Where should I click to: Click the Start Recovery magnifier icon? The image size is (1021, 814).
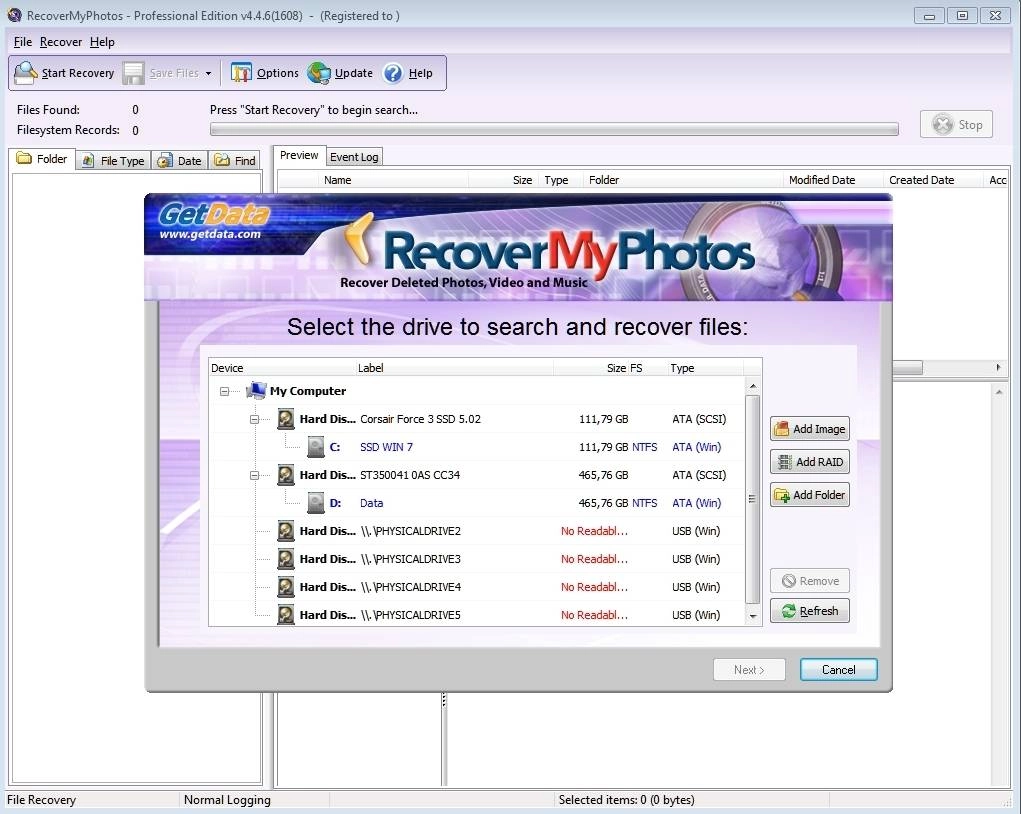(x=26, y=73)
